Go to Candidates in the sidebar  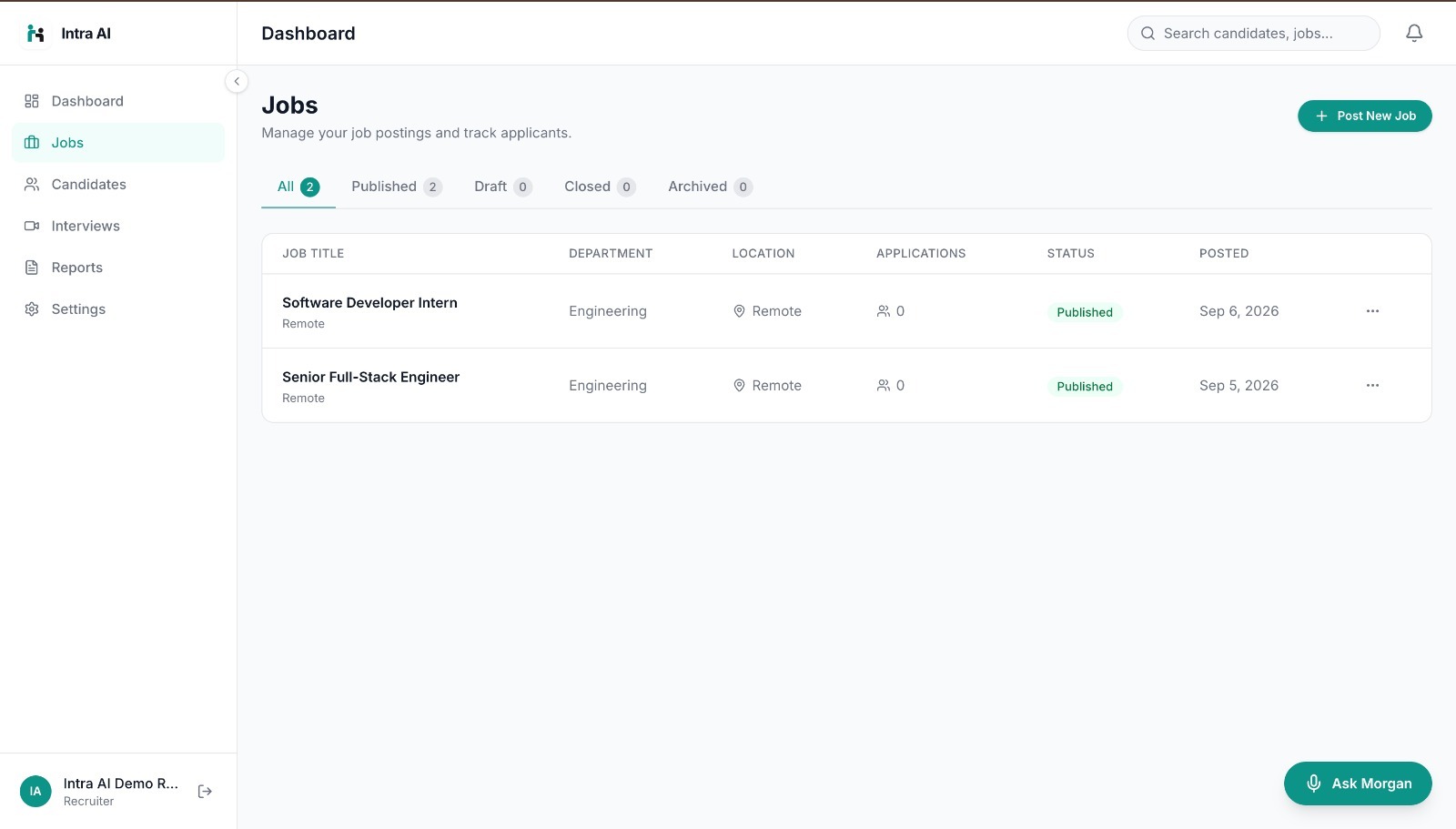(118, 185)
